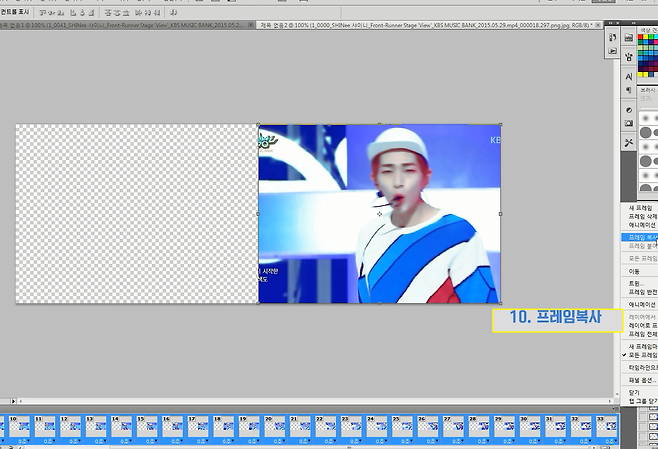Click the first align icon in options bar
658x449 pixels.
(42, 12)
